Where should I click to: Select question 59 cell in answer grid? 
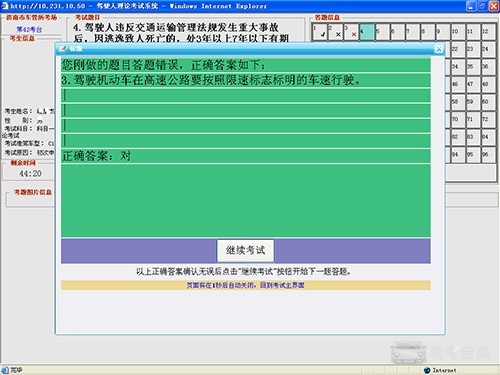474,102
